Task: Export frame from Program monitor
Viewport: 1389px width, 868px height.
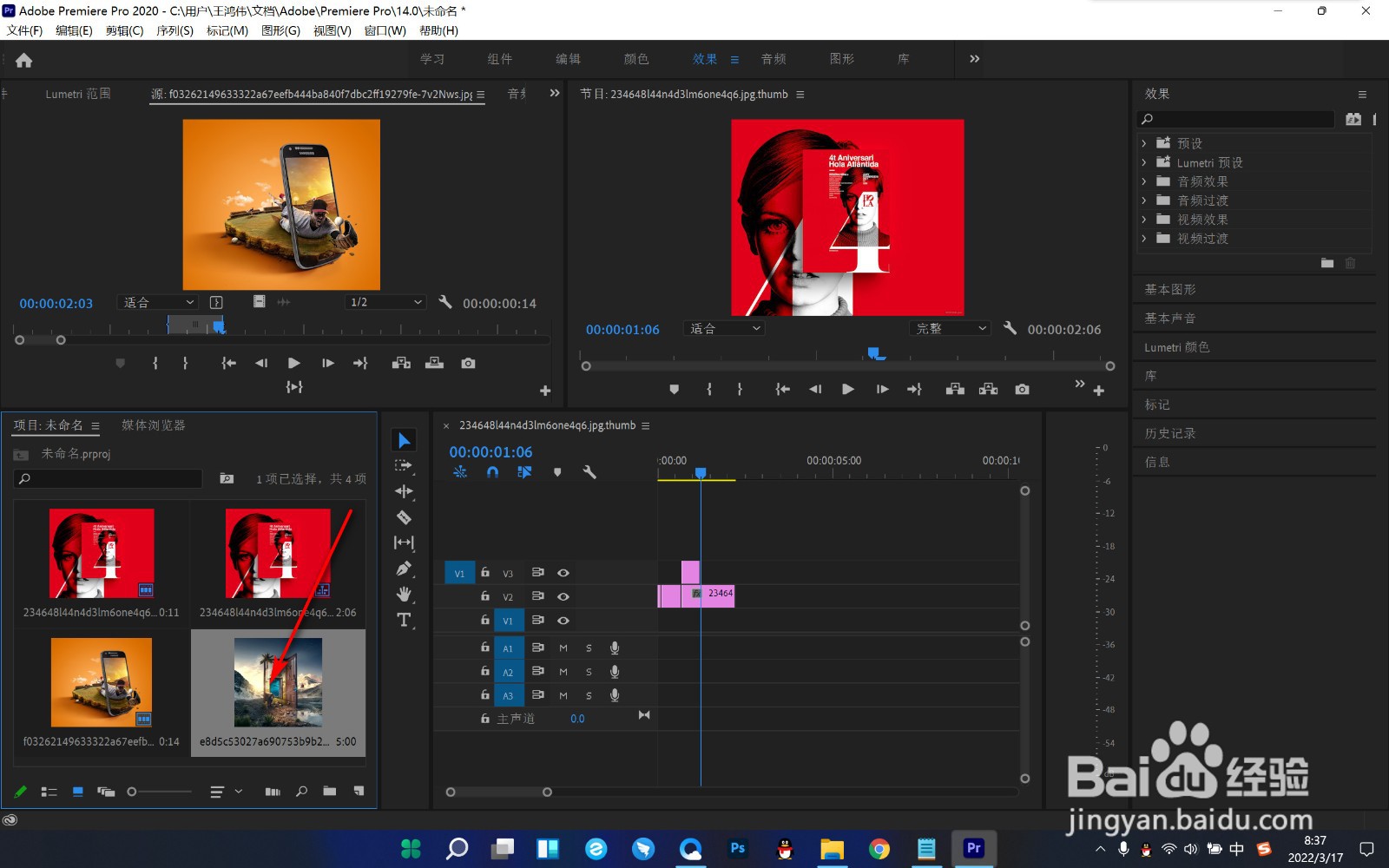Action: click(1023, 390)
